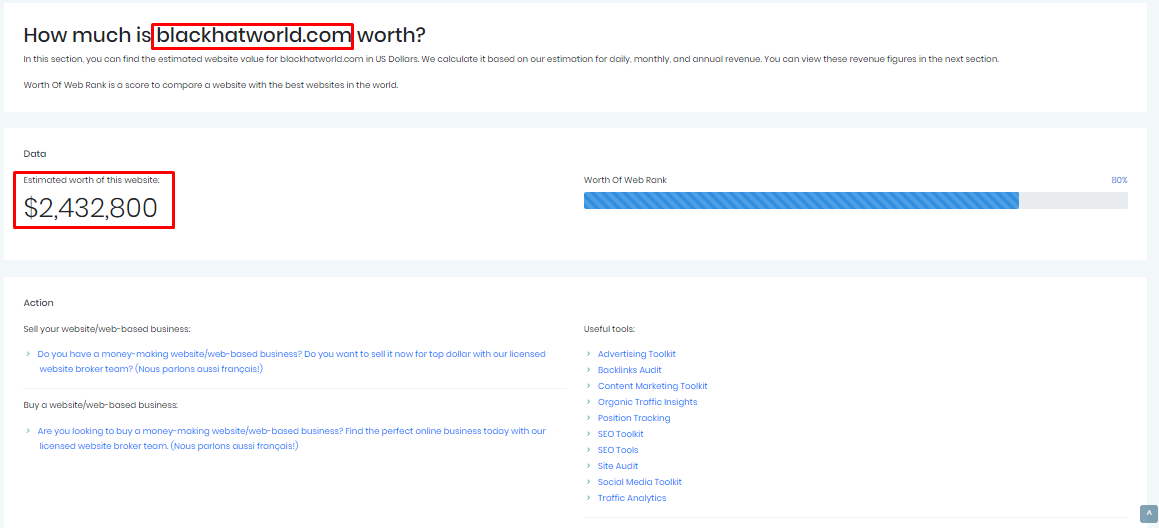Open the SEO Toolkit link
1159x528 pixels.
point(621,434)
